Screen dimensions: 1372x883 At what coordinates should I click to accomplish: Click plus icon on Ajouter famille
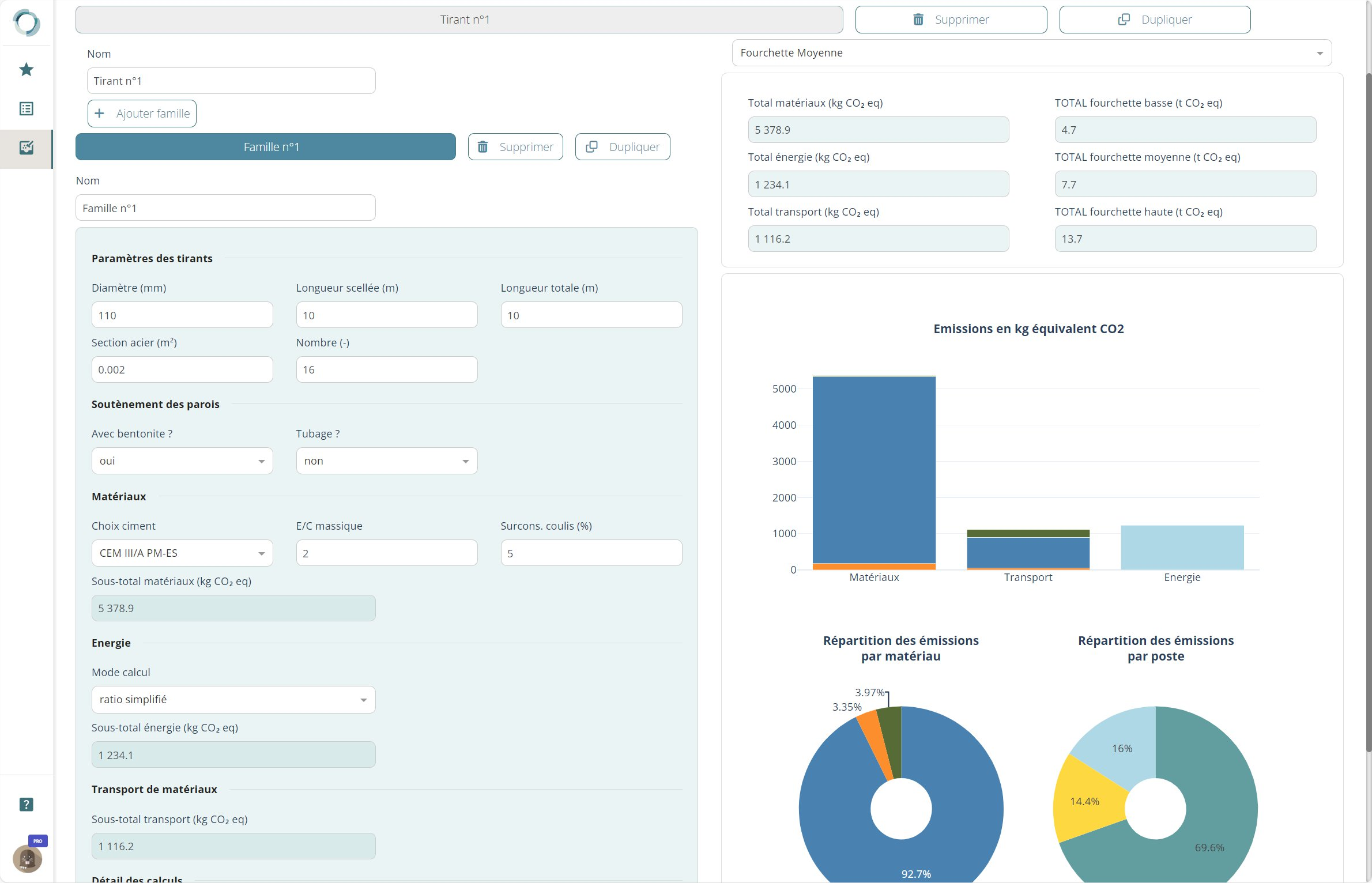(x=100, y=114)
